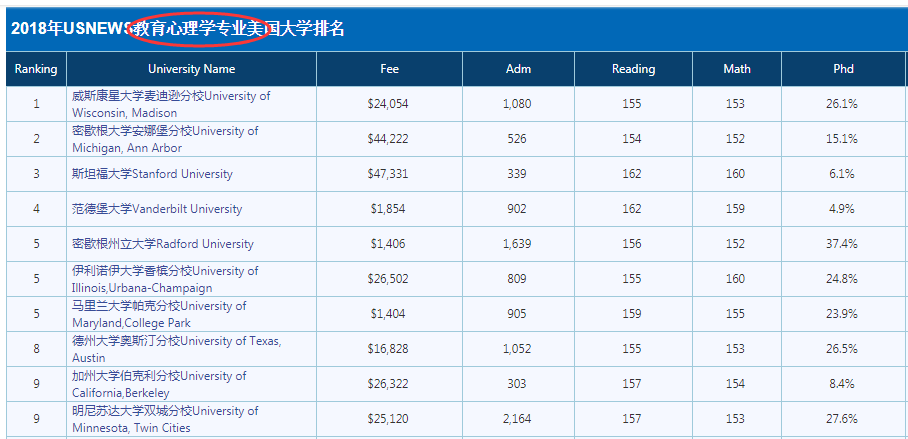Open the Vanderbilt University link

click(x=157, y=209)
